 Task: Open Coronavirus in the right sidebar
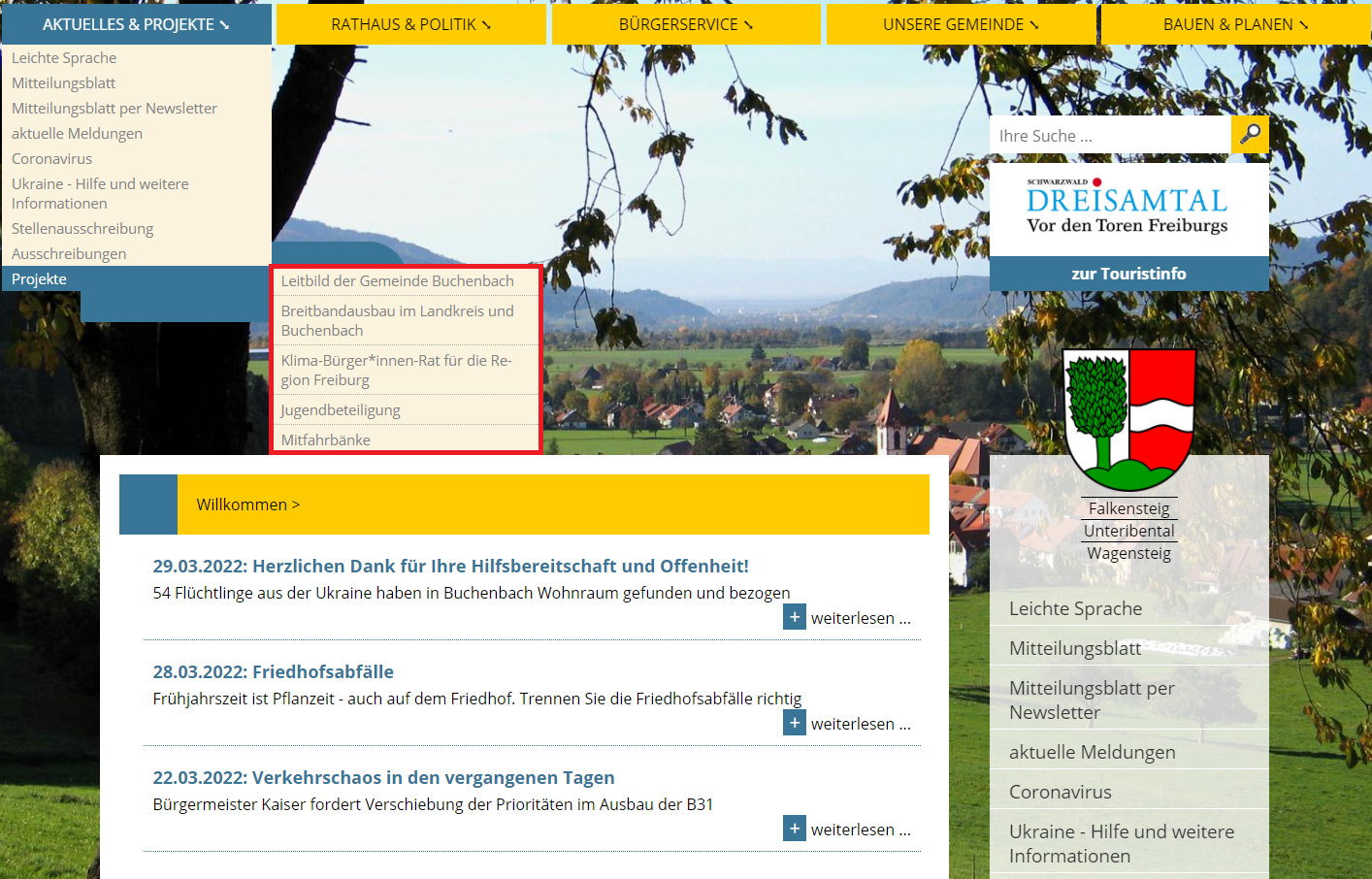click(1060, 792)
